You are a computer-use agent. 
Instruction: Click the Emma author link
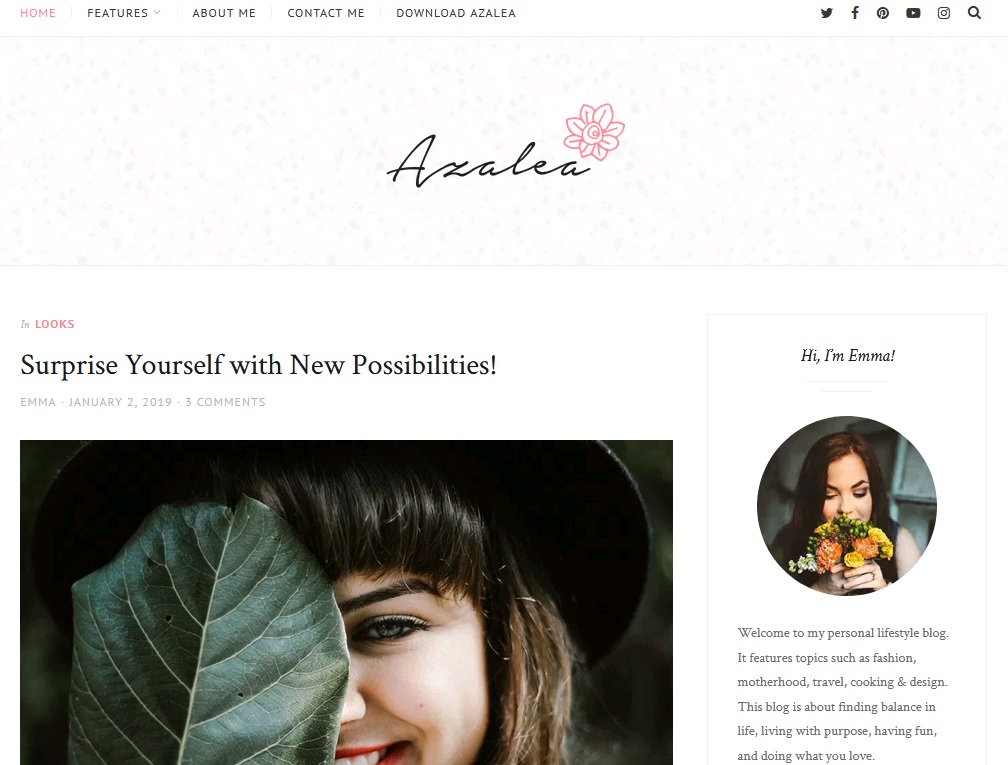(x=38, y=402)
